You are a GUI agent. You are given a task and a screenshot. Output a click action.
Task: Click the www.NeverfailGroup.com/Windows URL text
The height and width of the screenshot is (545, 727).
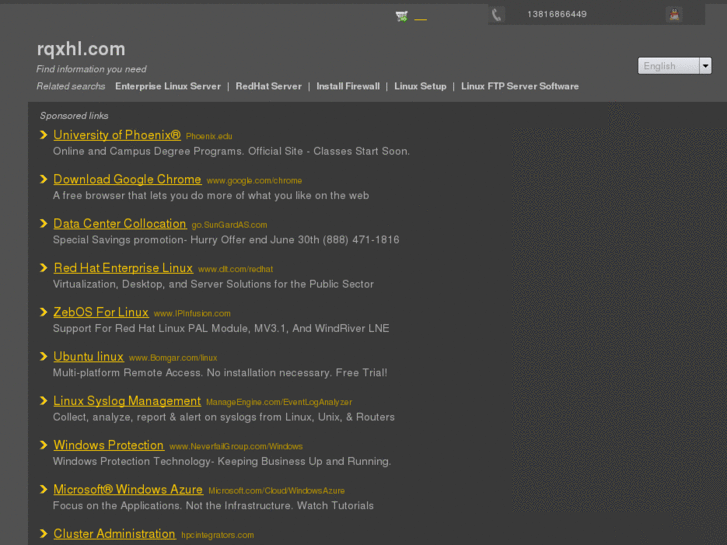[236, 446]
